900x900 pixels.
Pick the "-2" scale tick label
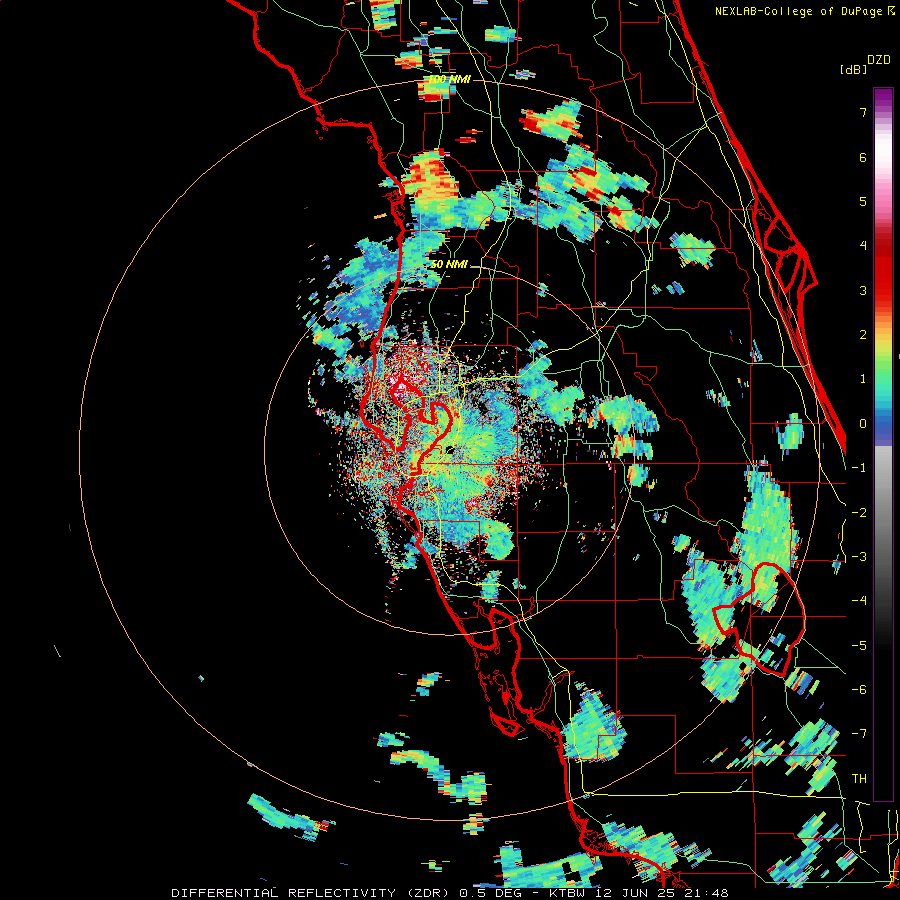pos(859,512)
